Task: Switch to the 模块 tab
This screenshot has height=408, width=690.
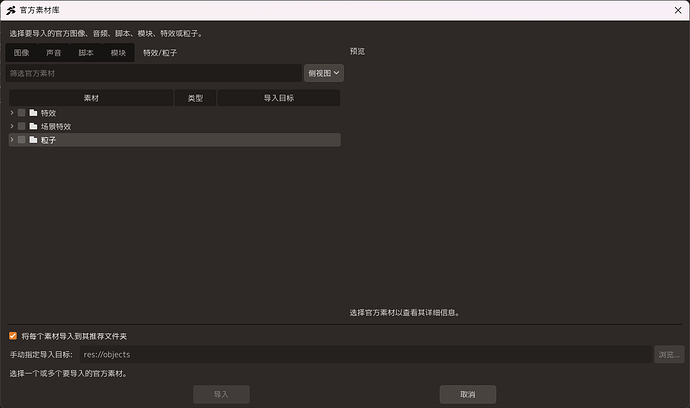Action: (x=118, y=53)
